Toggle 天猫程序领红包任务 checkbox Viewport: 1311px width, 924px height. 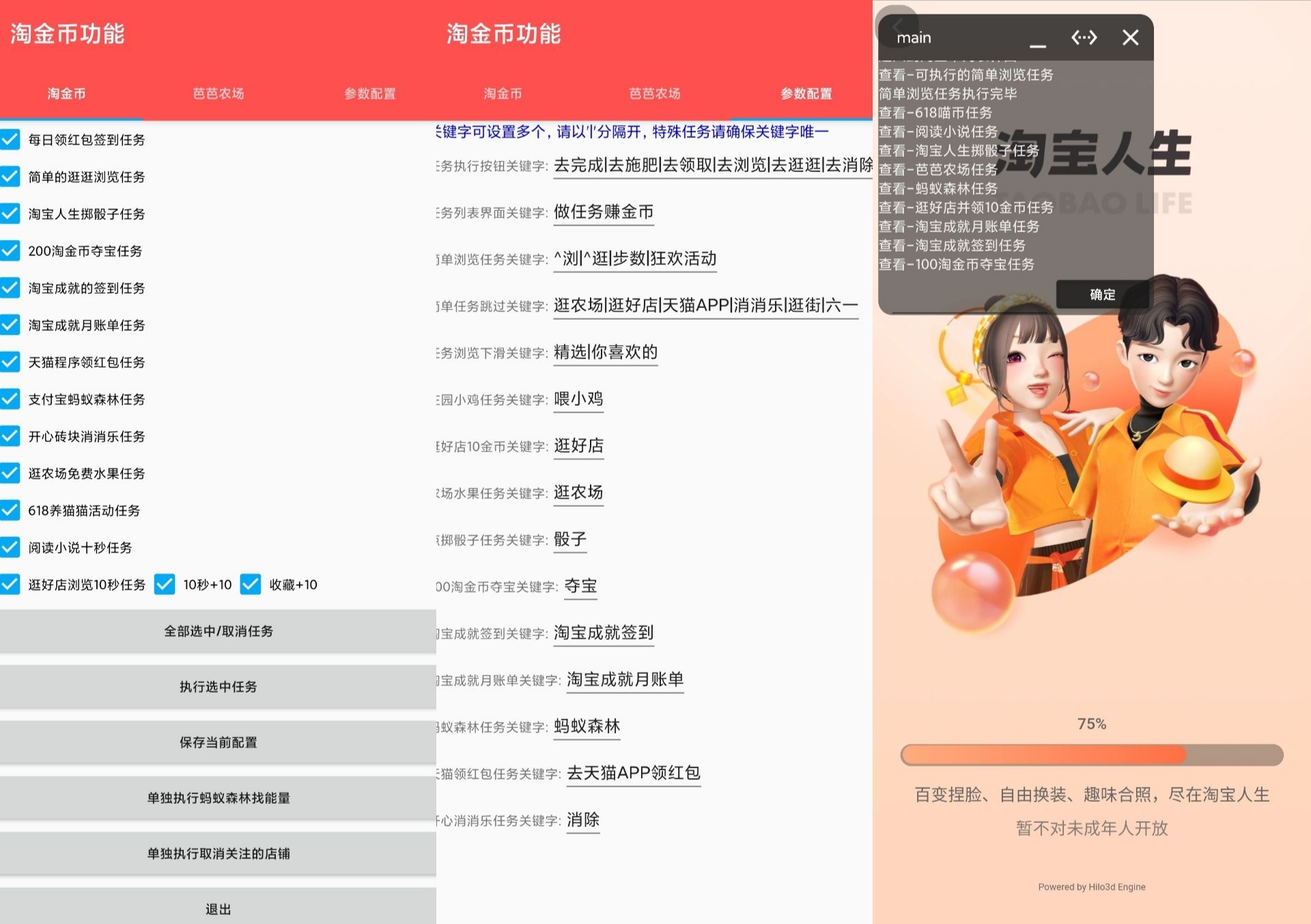click(x=10, y=362)
